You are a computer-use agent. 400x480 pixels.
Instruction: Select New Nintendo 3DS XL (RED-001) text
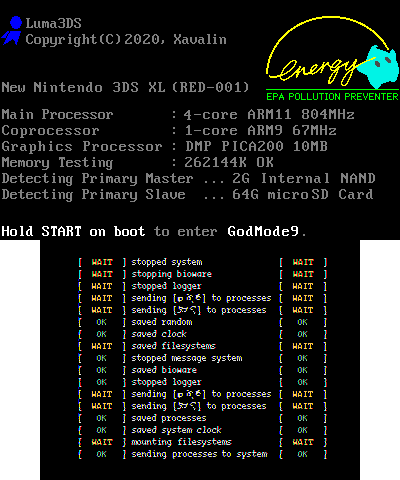click(125, 87)
